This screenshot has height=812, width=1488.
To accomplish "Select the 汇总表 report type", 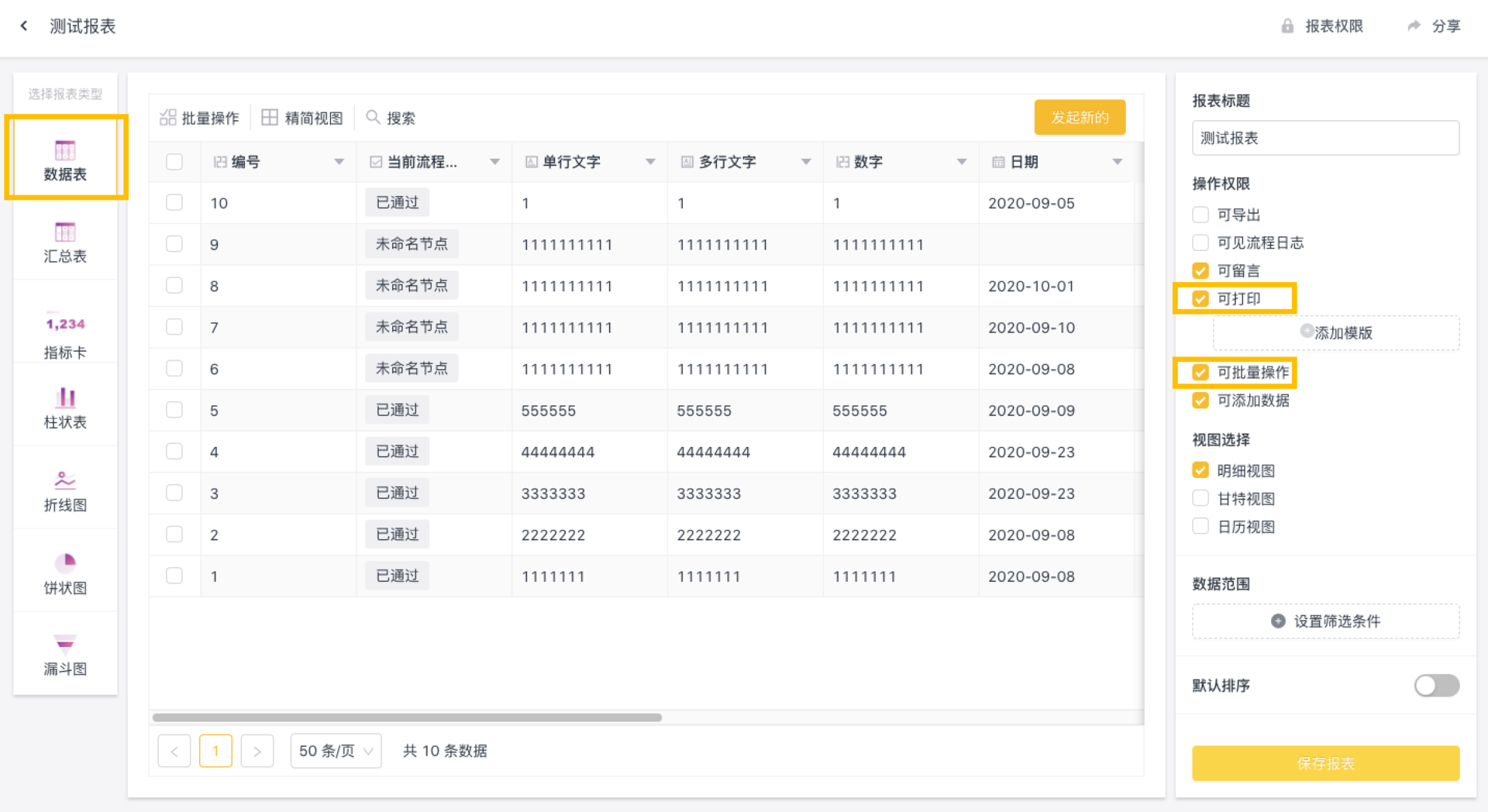I will tap(65, 242).
